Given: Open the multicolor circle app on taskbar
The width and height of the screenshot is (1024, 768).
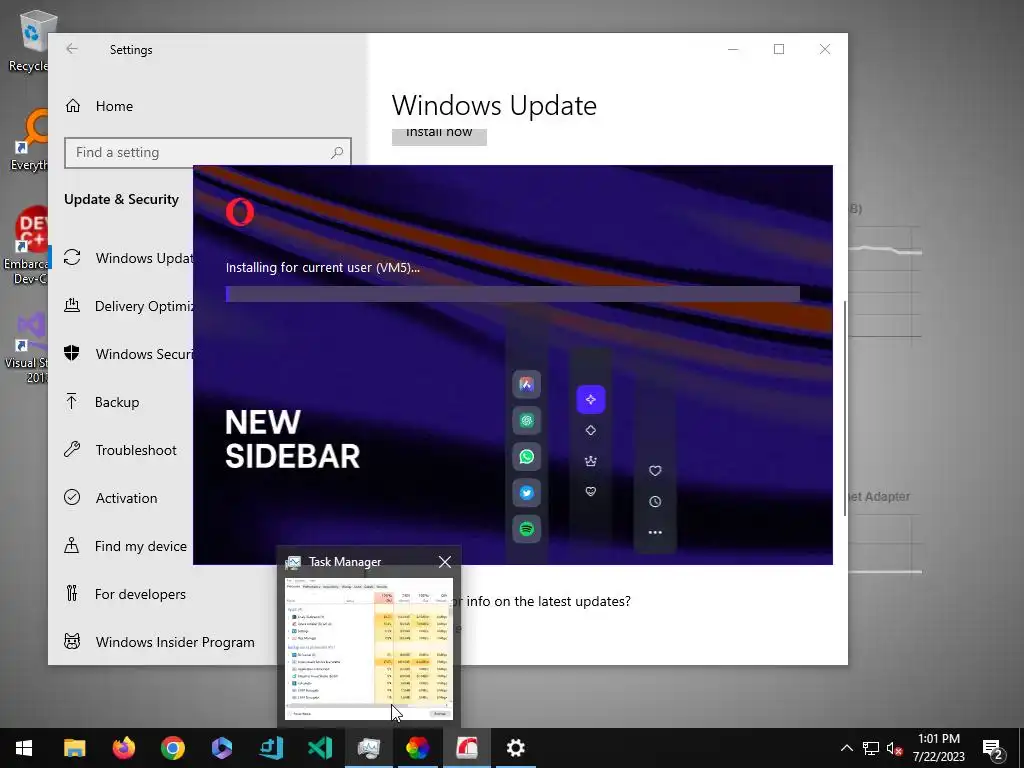Looking at the screenshot, I should tap(418, 748).
